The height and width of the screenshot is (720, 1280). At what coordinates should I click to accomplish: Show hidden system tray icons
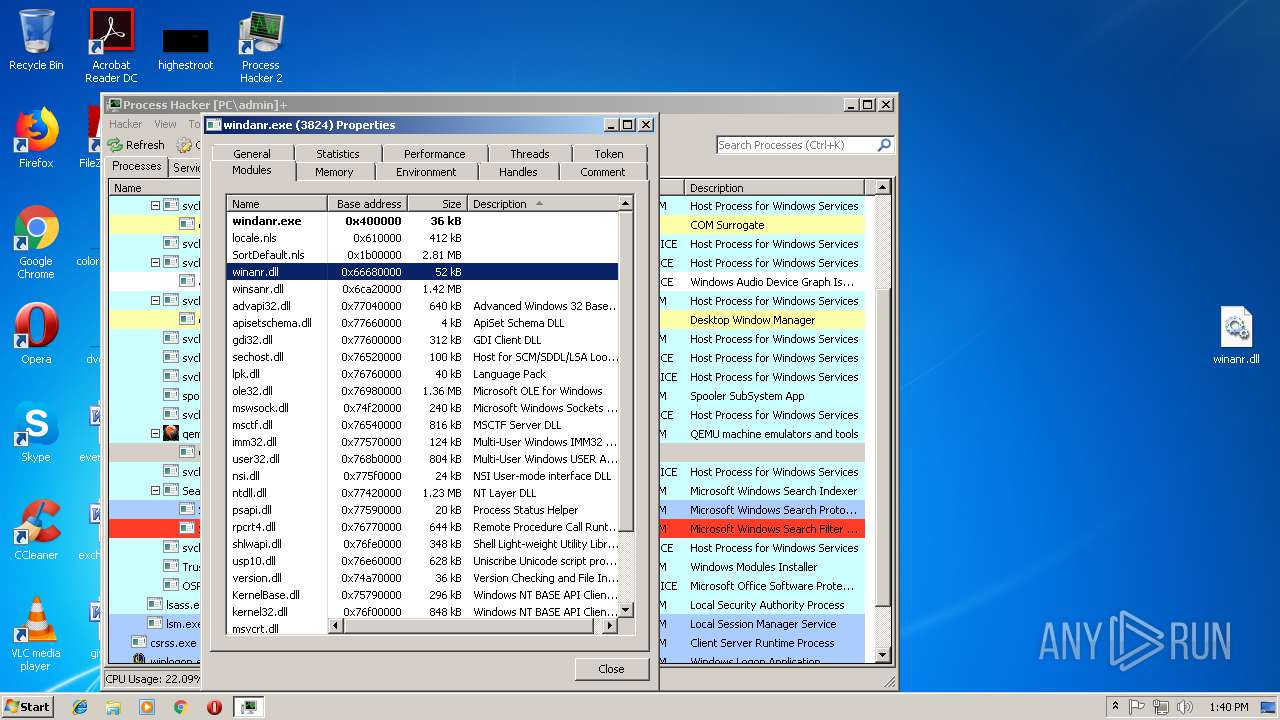(1116, 707)
